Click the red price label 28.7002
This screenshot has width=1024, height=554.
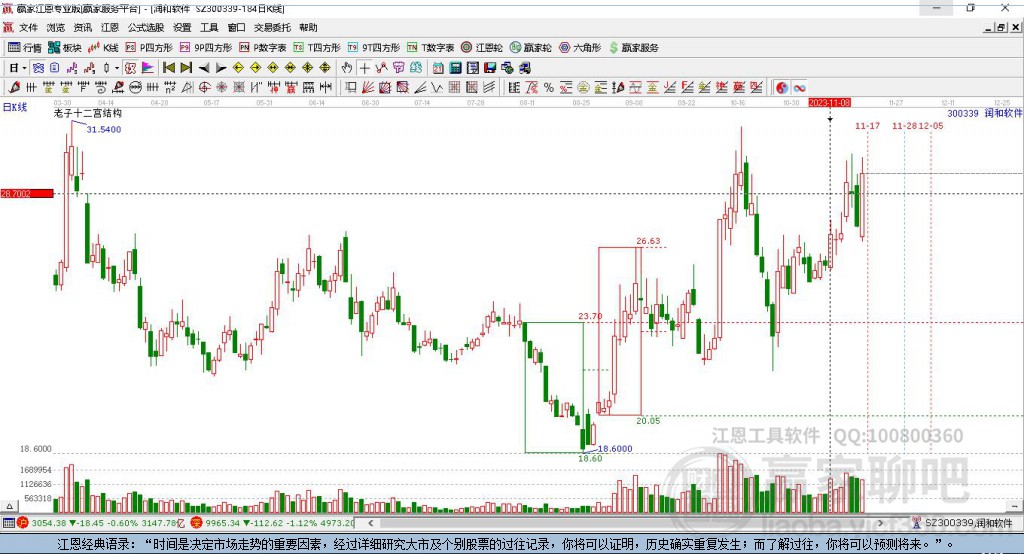[x=27, y=193]
